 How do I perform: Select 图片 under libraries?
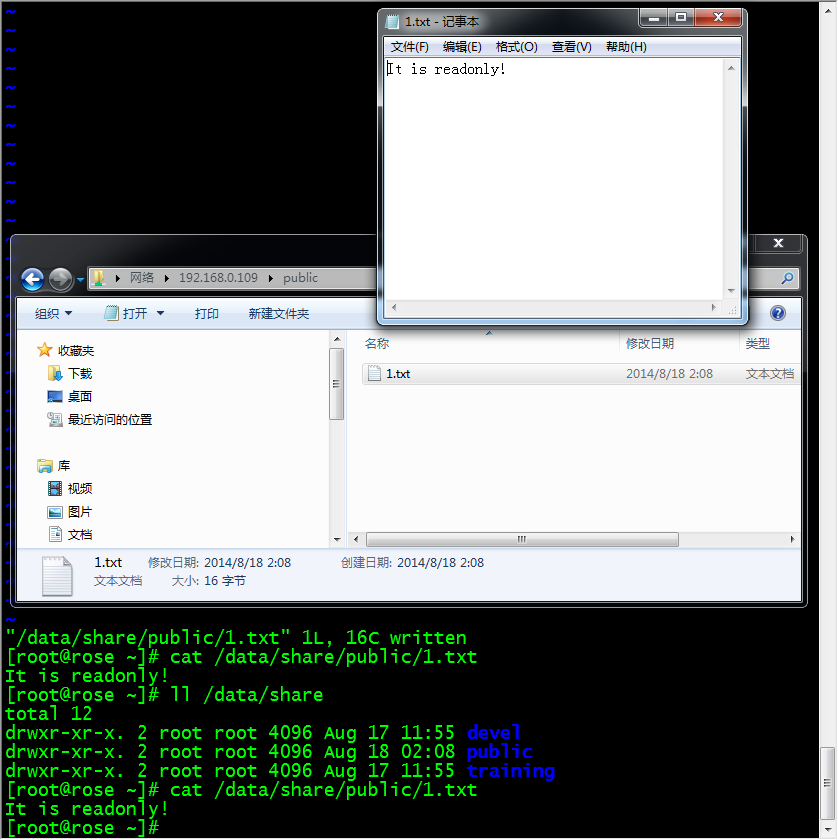[x=80, y=512]
